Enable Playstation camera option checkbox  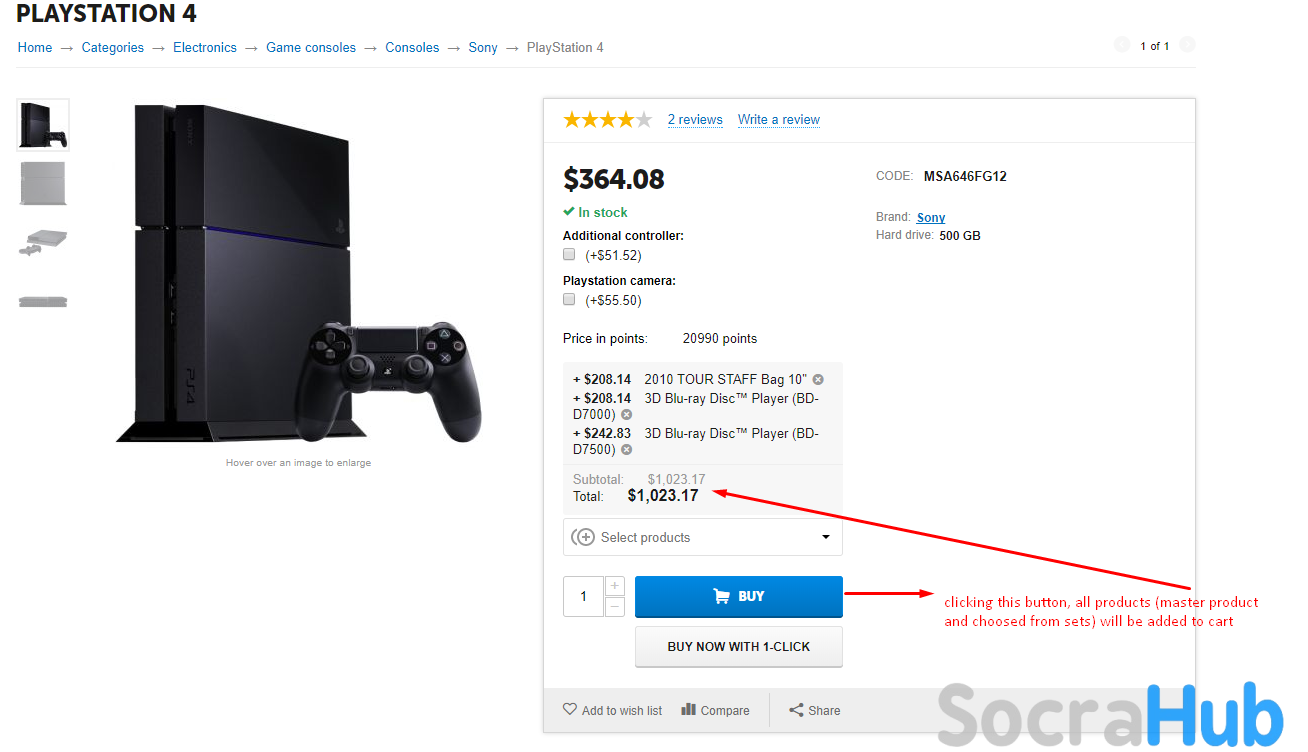tap(569, 299)
